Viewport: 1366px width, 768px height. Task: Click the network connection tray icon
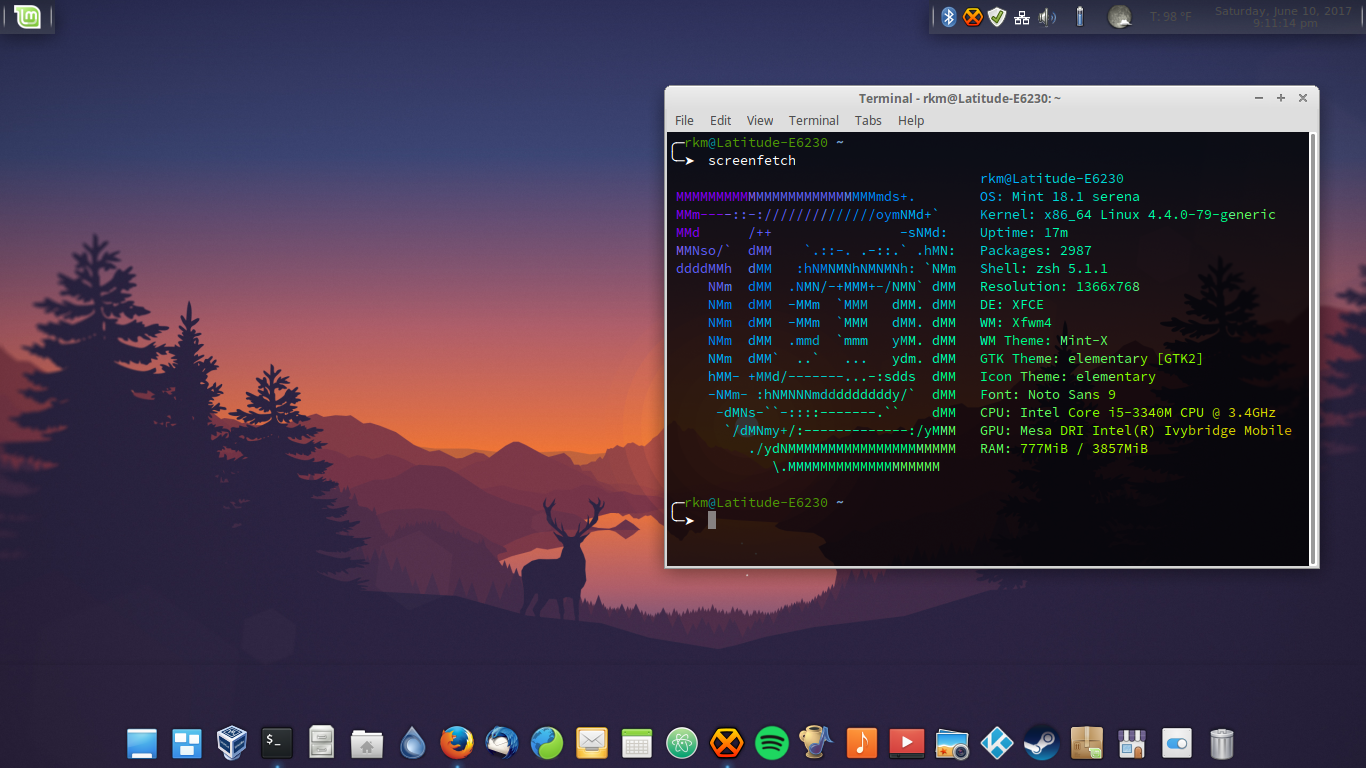click(1022, 17)
